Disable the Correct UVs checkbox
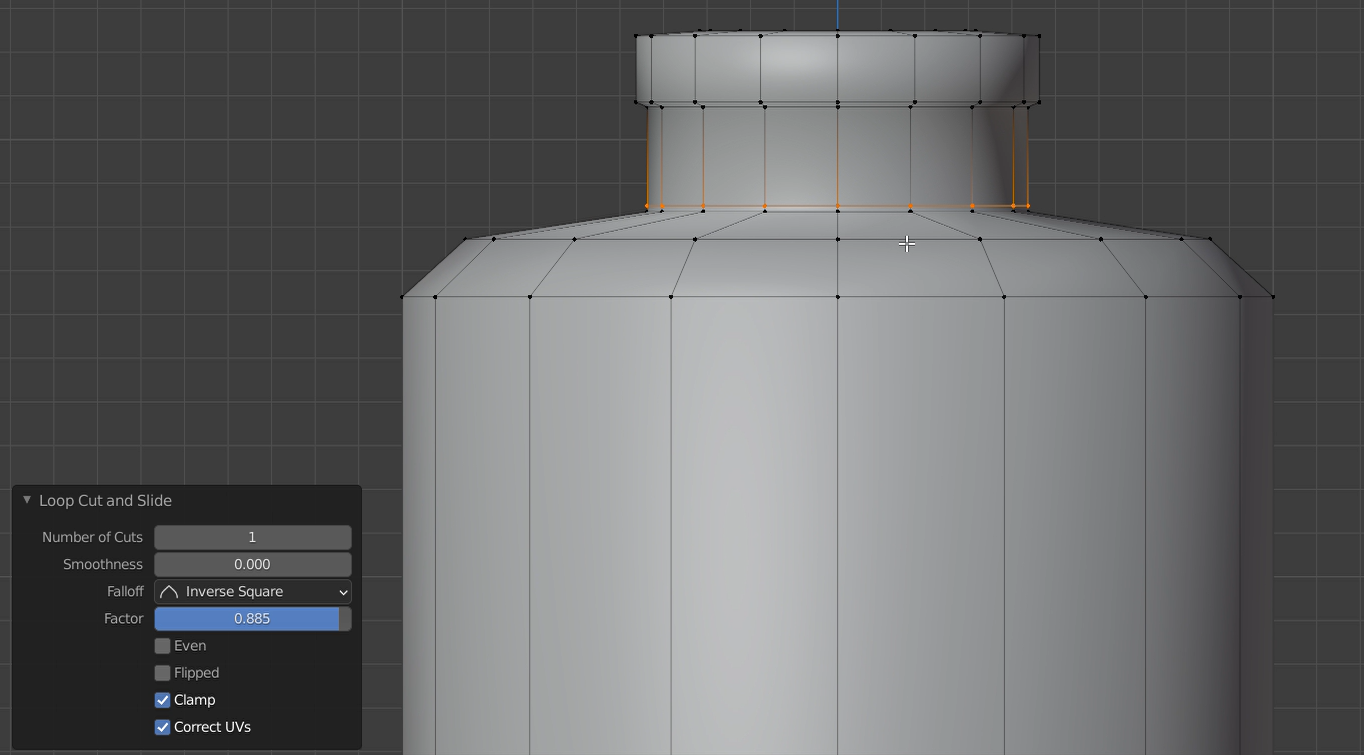This screenshot has height=755, width=1364. pyautogui.click(x=162, y=727)
